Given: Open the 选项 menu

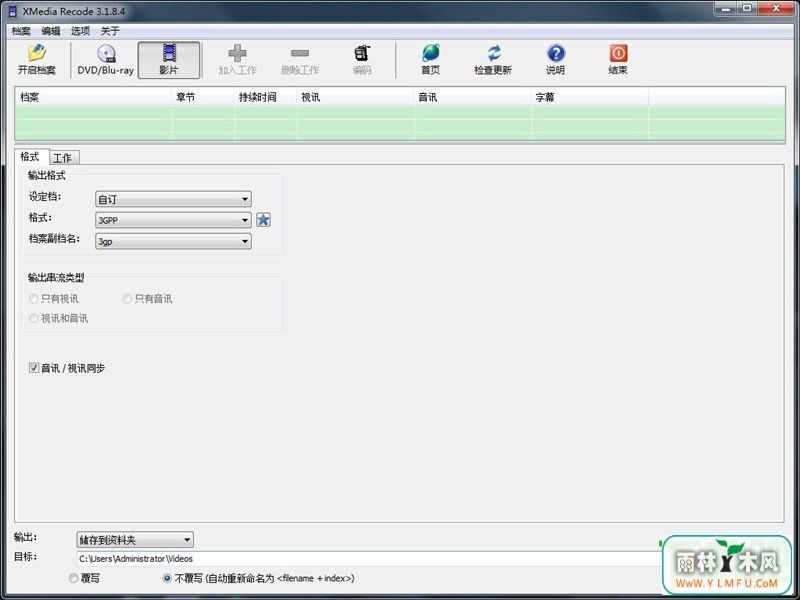Looking at the screenshot, I should (x=80, y=31).
